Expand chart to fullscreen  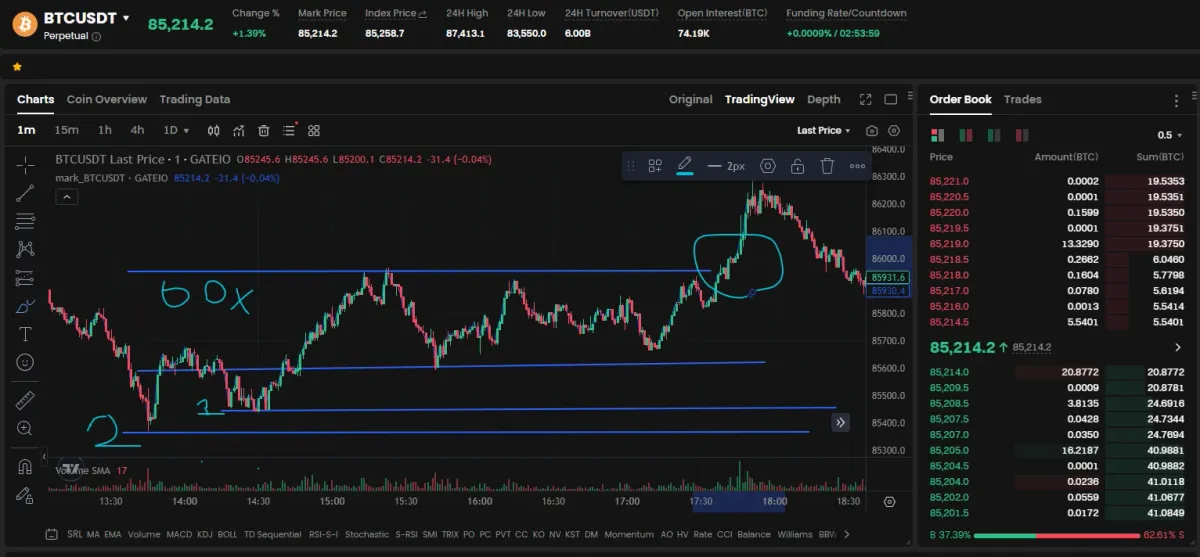coord(866,99)
